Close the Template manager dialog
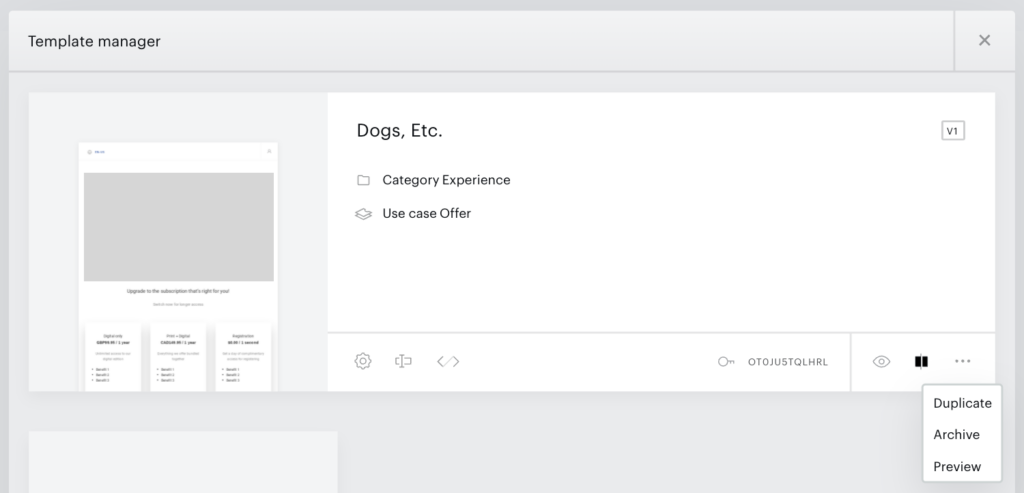1024x493 pixels. coord(985,40)
